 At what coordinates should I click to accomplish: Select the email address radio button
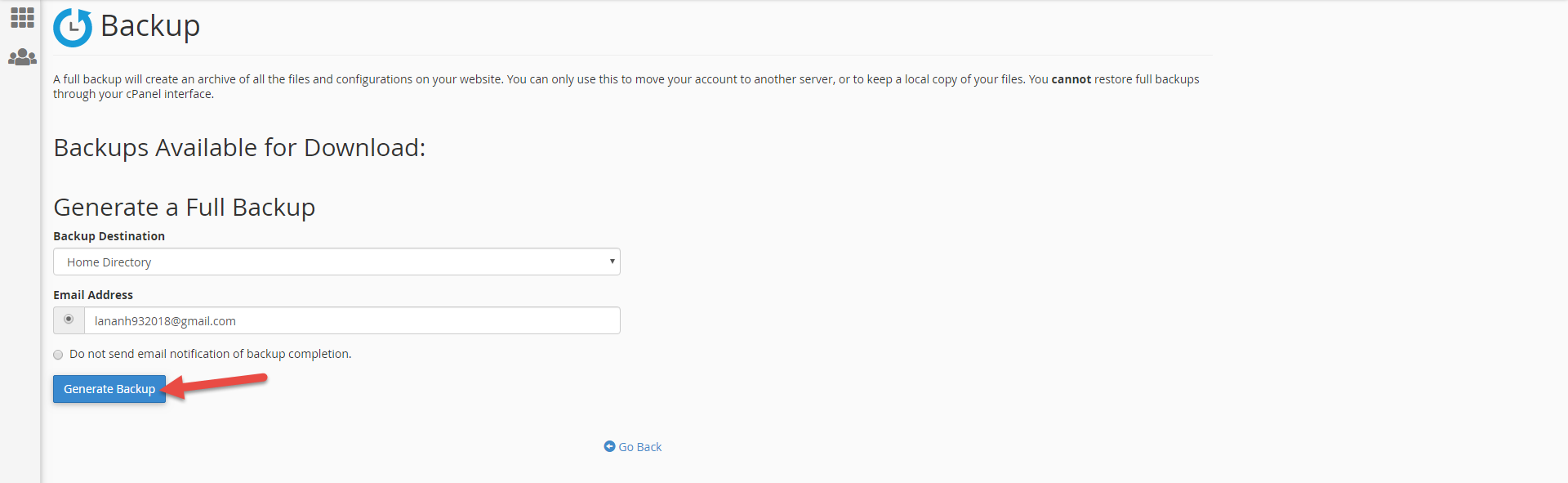(69, 320)
